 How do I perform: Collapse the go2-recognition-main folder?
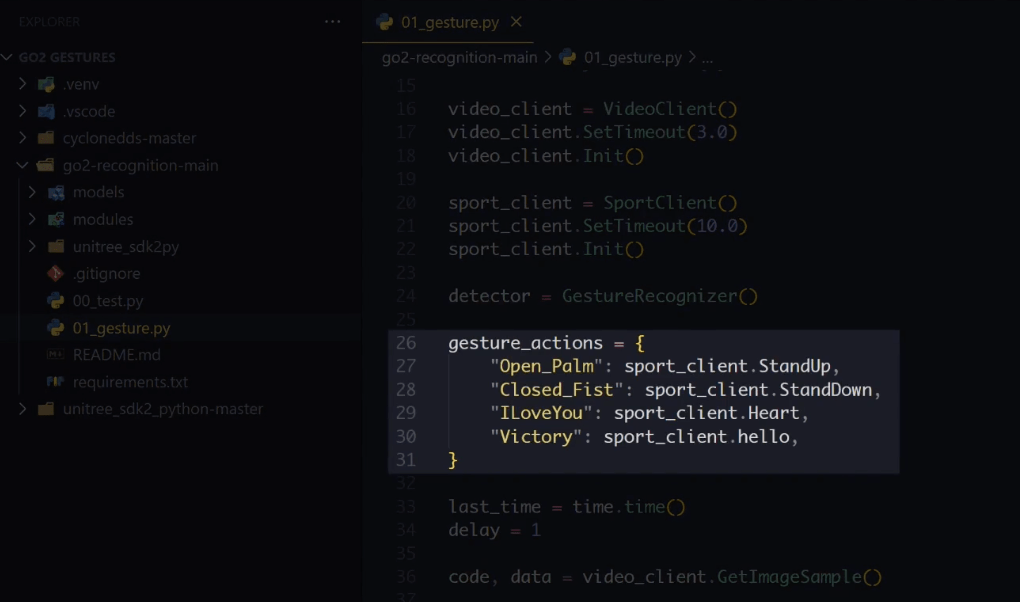(x=23, y=166)
